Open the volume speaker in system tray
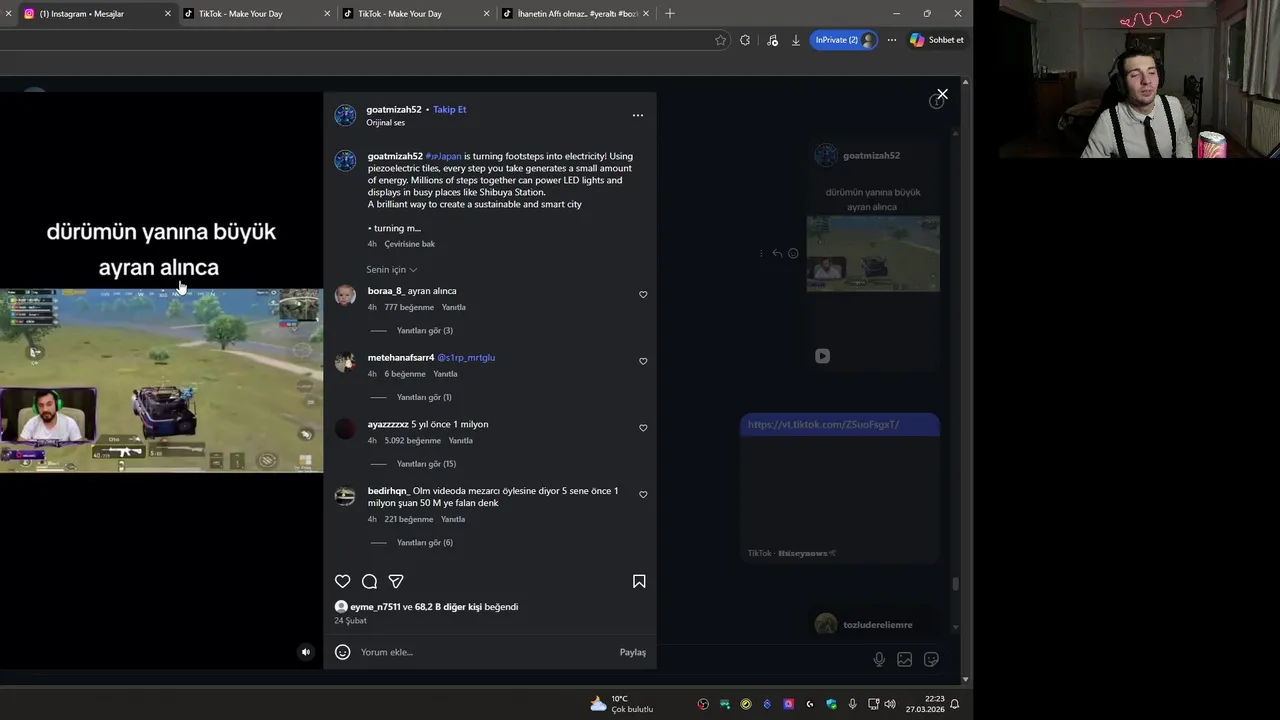The image size is (1280, 720). click(890, 704)
